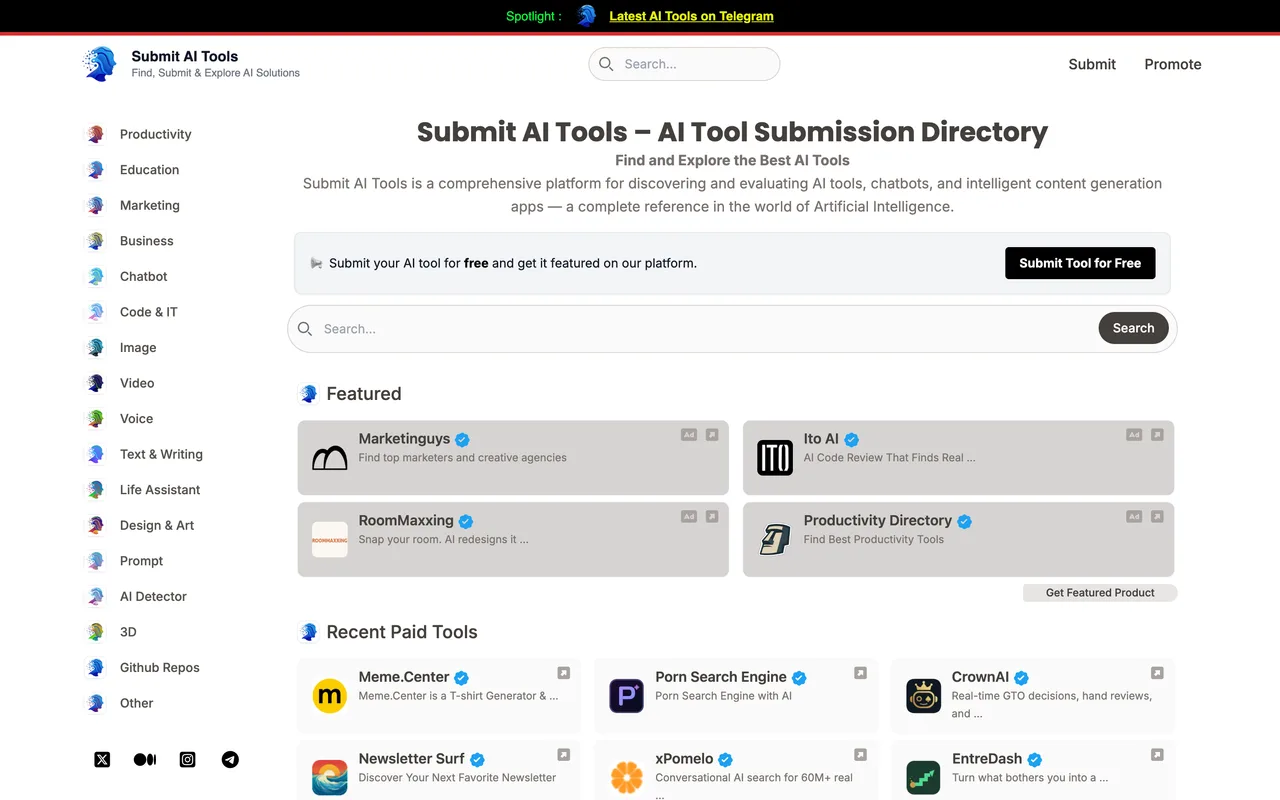The width and height of the screenshot is (1280, 800).
Task: Click the Newsletter Surf wave logo
Action: pyautogui.click(x=330, y=778)
